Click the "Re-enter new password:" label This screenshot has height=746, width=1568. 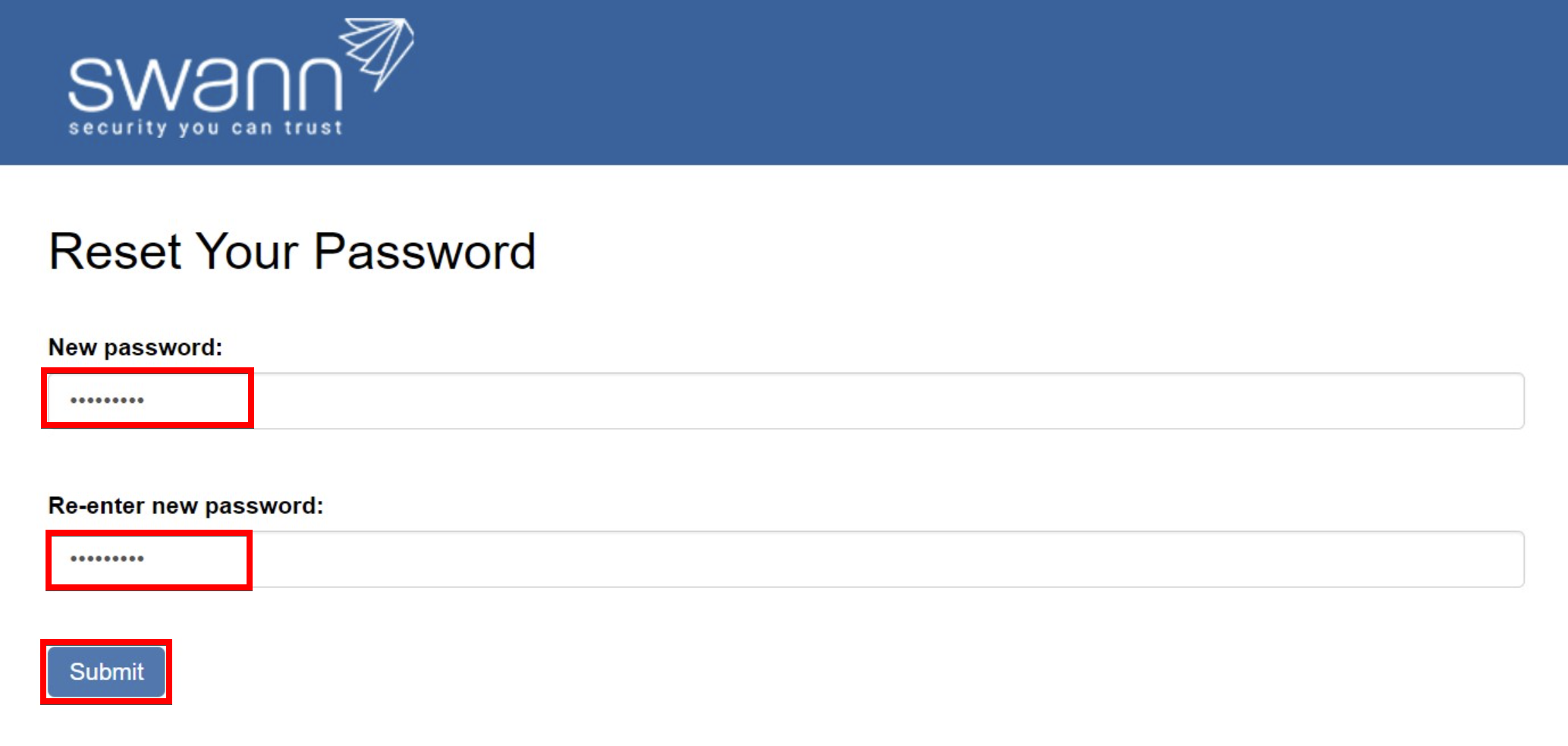pyautogui.click(x=186, y=506)
